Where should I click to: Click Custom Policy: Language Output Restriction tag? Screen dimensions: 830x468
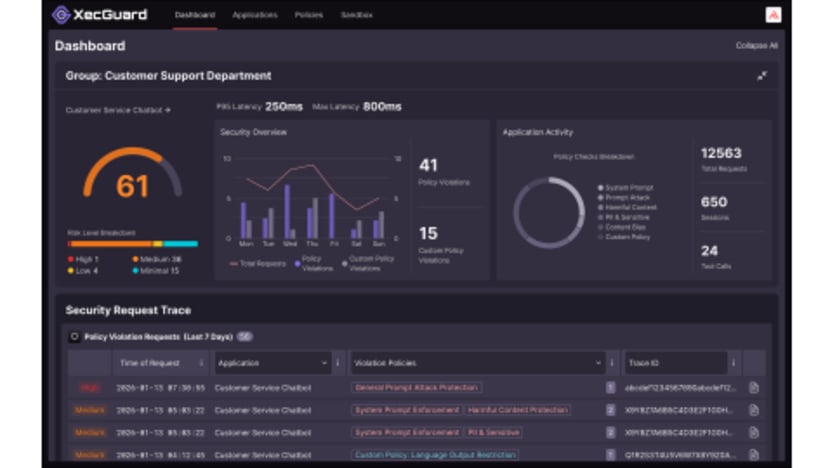tap(435, 455)
